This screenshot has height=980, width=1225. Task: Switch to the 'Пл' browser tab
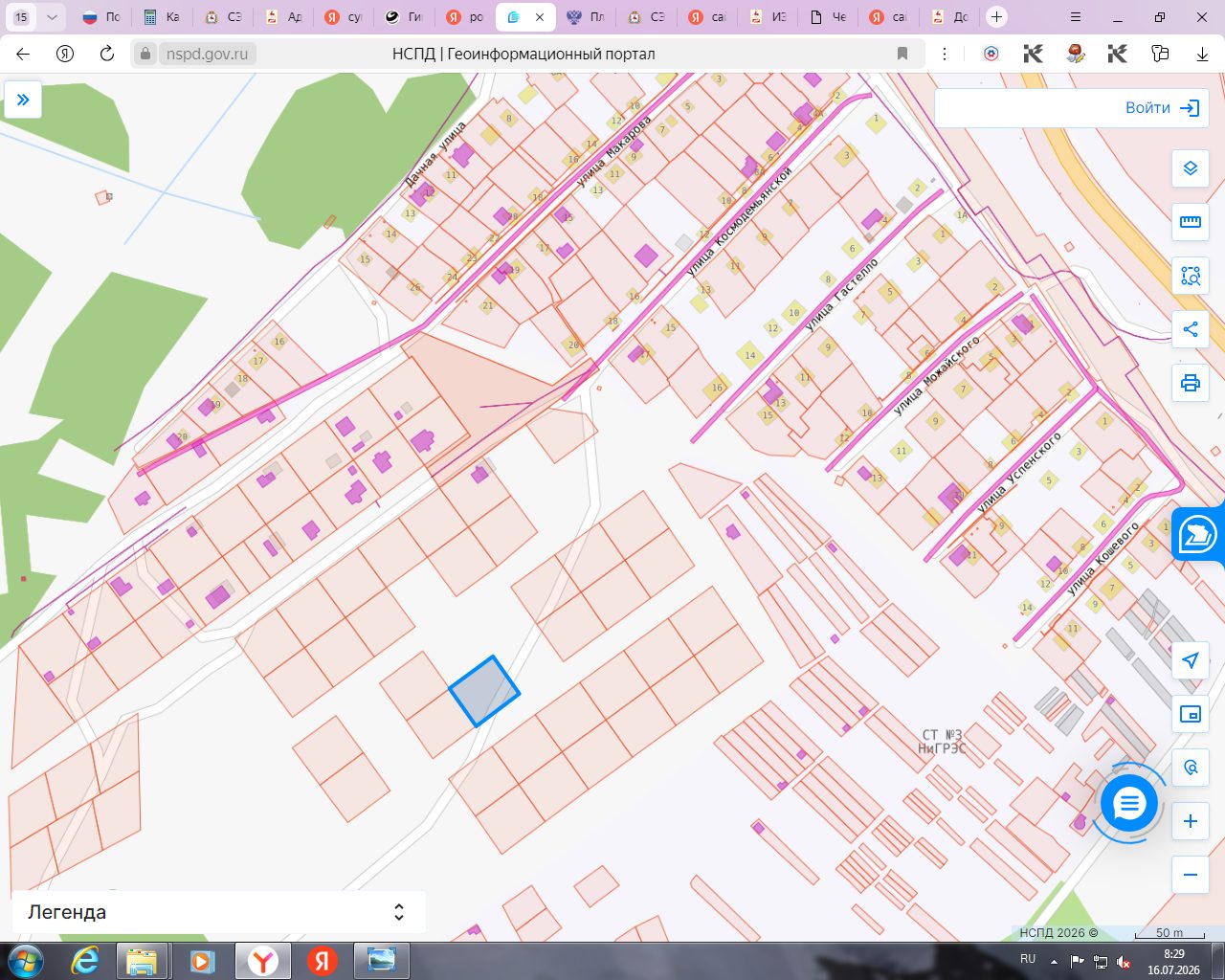(586, 17)
